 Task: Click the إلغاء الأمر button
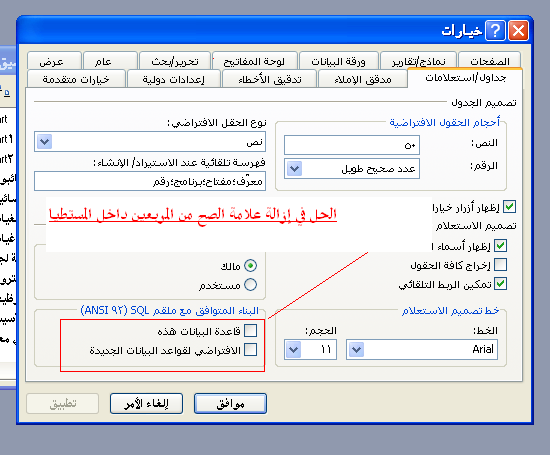coord(147,404)
